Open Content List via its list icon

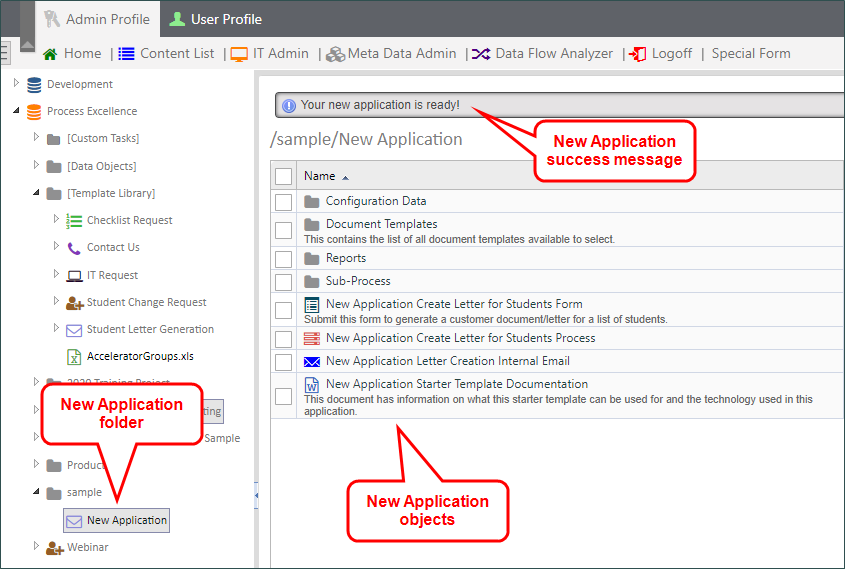(x=126, y=54)
